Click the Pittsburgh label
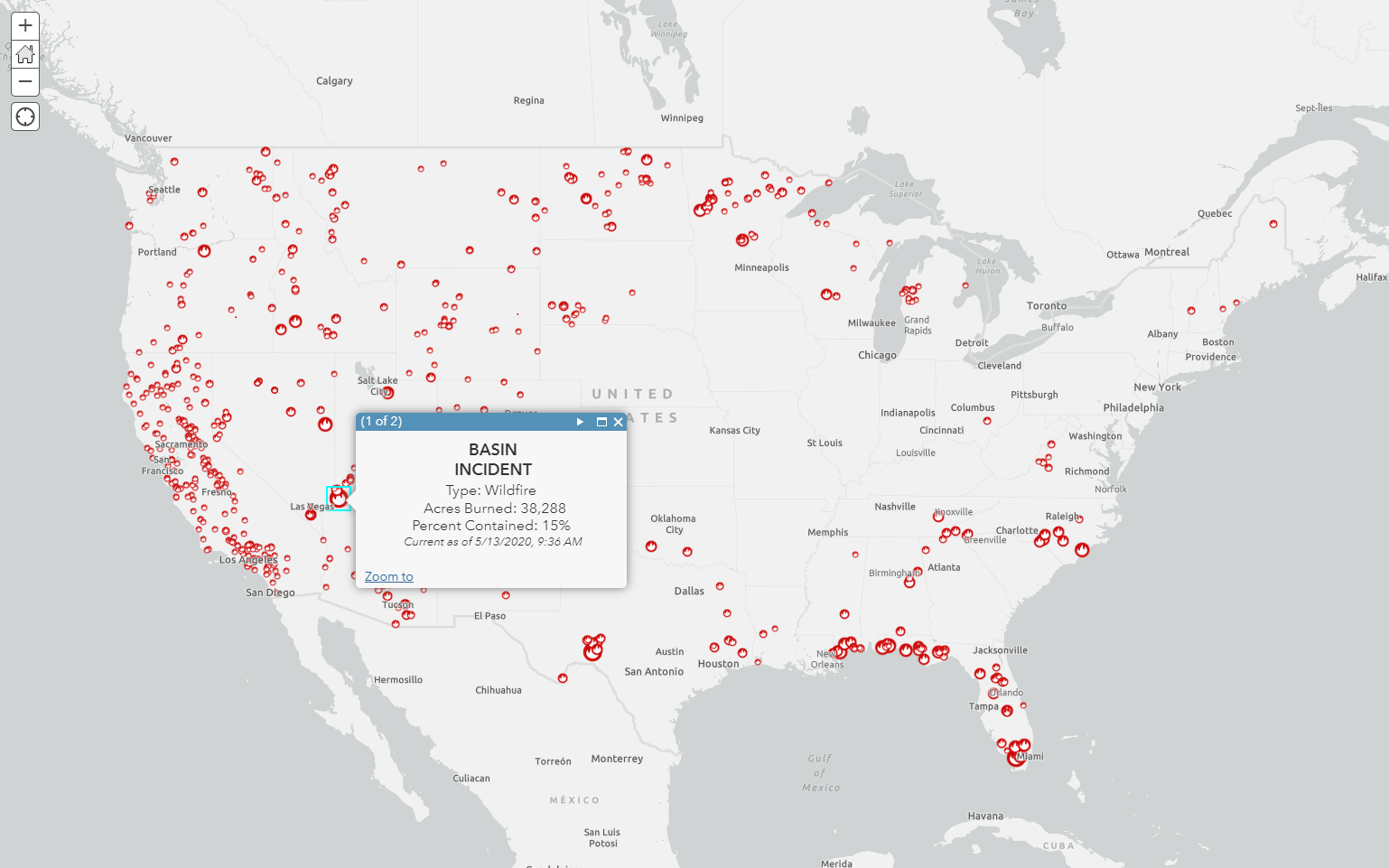 click(x=1034, y=396)
